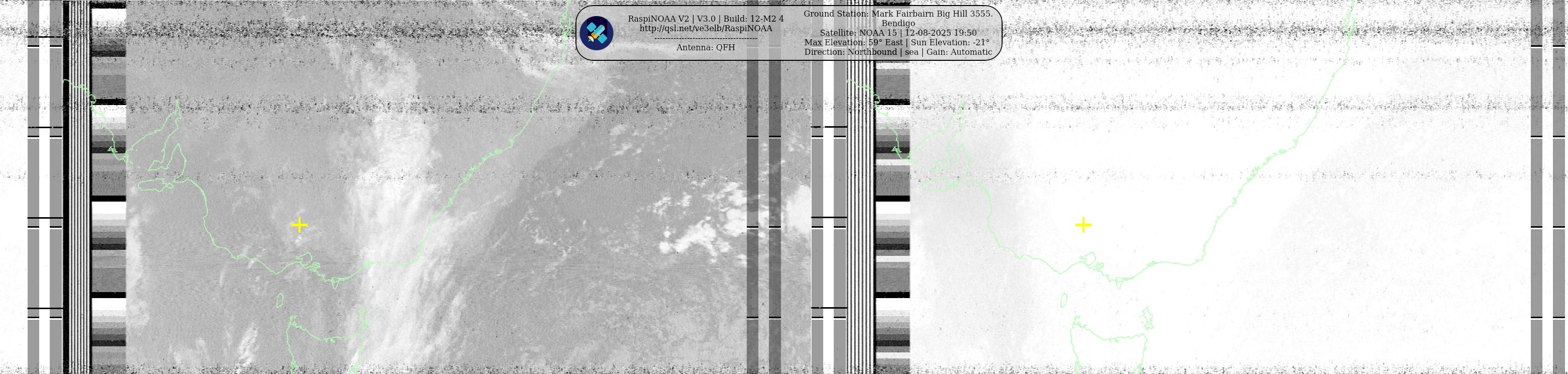This screenshot has width=1568, height=374.
Task: Click the Ground Station name line
Action: (x=898, y=14)
